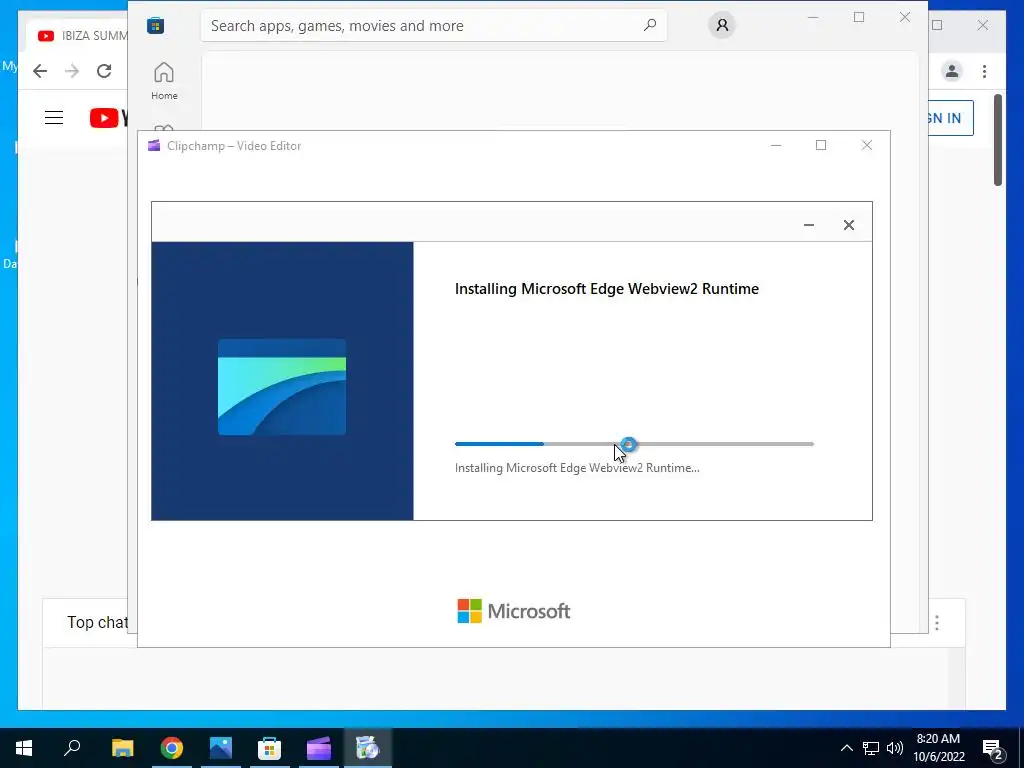
Task: Open File Explorer from taskbar
Action: (122, 748)
